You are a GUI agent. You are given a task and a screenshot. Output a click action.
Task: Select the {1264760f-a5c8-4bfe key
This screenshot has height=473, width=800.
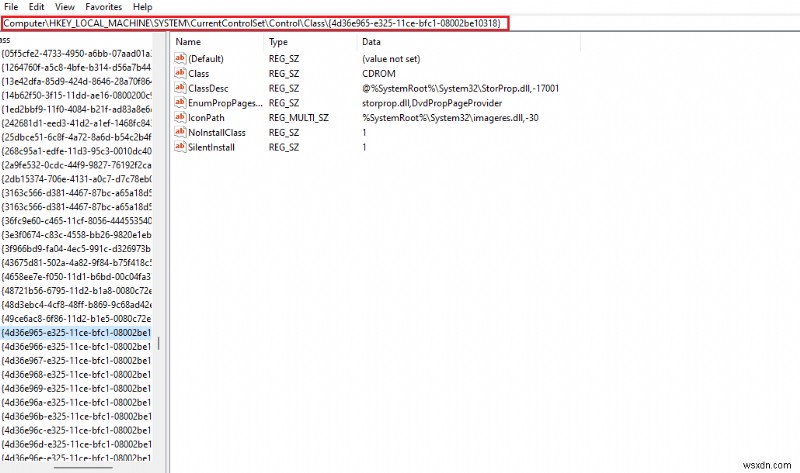coord(76,67)
